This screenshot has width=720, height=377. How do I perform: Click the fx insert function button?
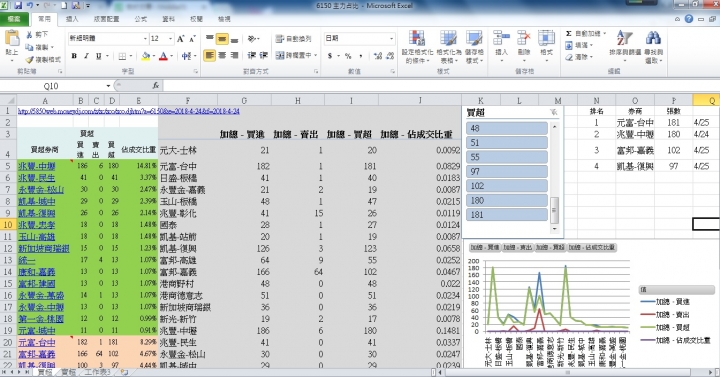tap(156, 85)
